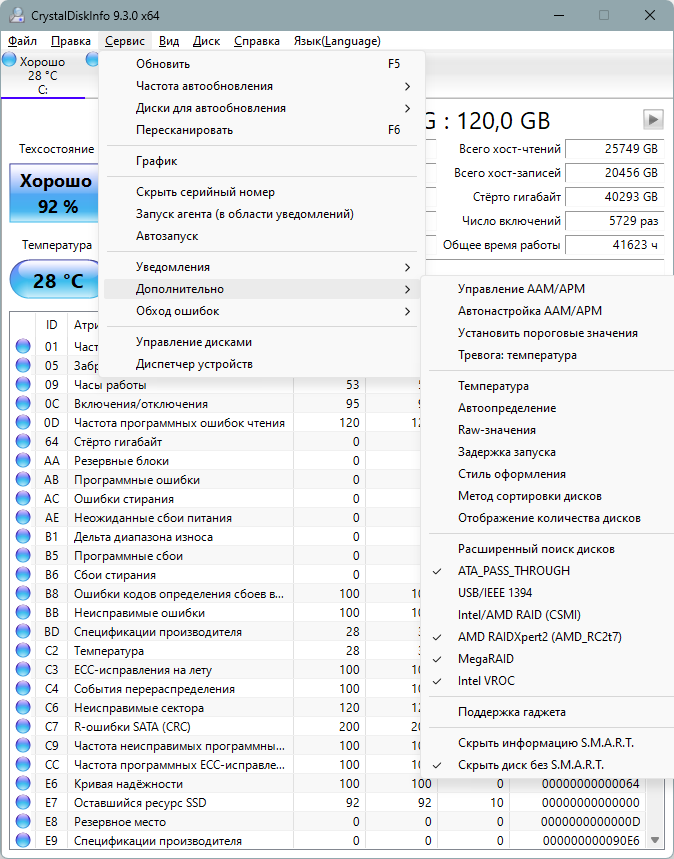
Task: Click the status circle for AA Резервные блоки
Action: tap(23, 461)
